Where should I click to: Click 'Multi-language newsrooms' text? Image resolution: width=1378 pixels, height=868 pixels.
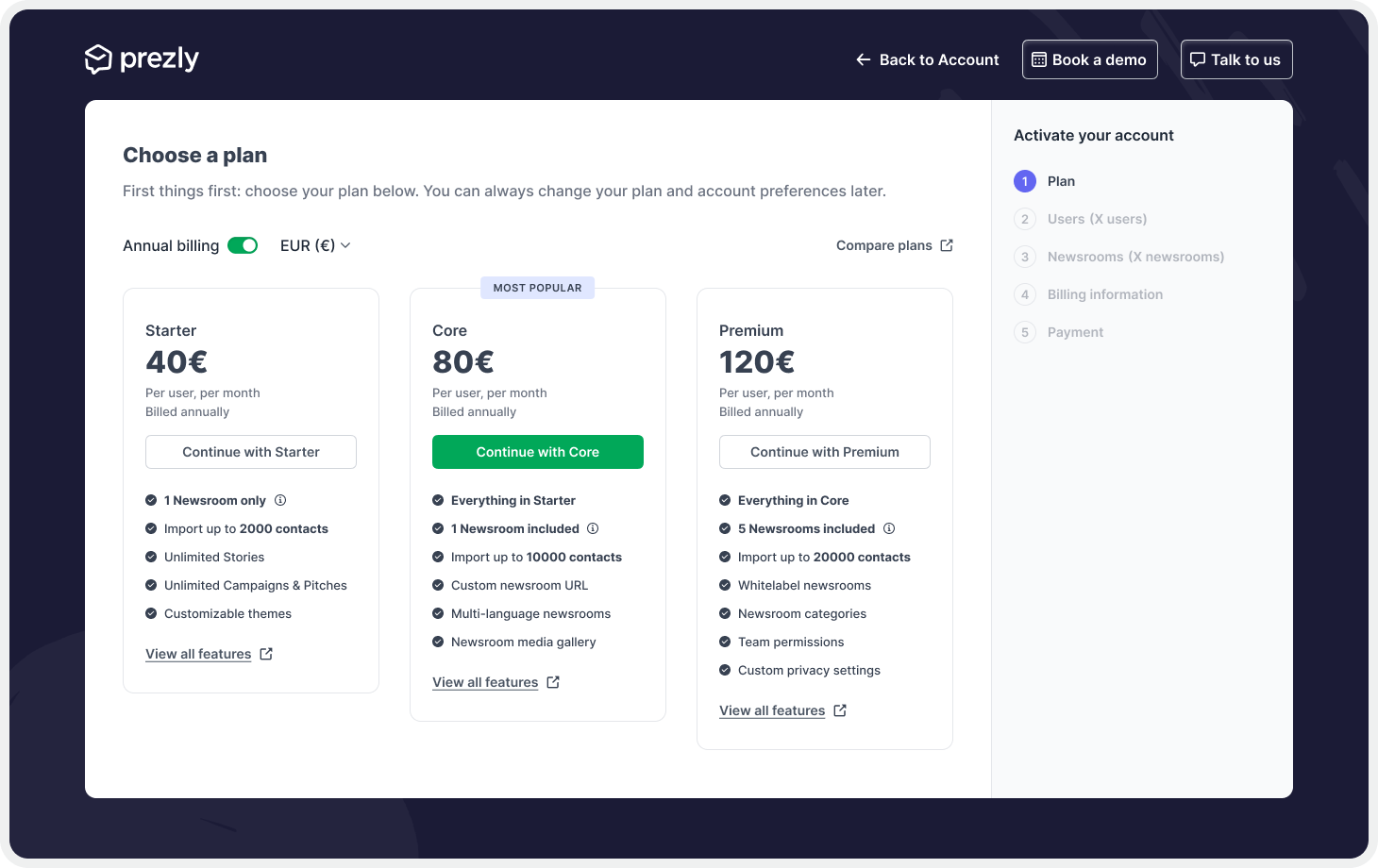point(530,613)
